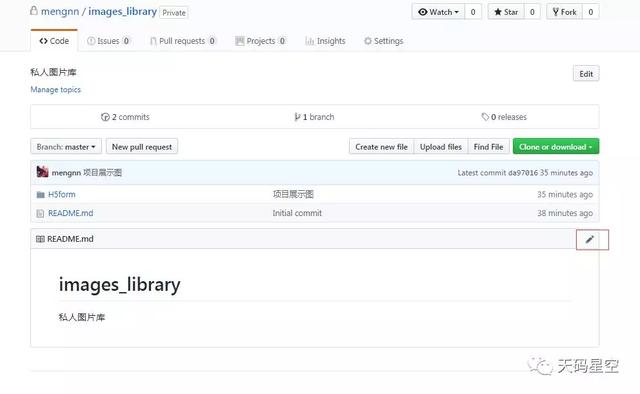
Task: Open the Insights tab
Action: [x=325, y=41]
